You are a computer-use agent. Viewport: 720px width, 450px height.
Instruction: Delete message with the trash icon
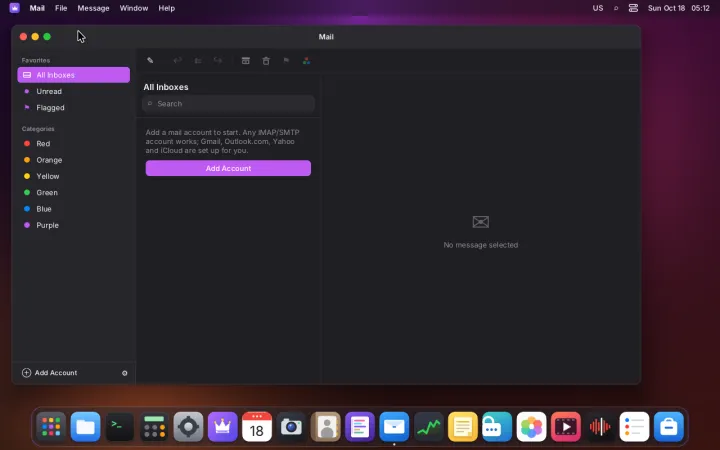point(266,61)
